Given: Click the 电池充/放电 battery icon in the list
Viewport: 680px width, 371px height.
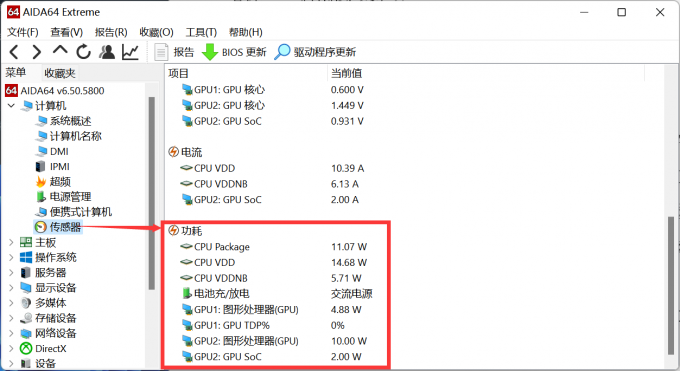Looking at the screenshot, I should pyautogui.click(x=187, y=293).
